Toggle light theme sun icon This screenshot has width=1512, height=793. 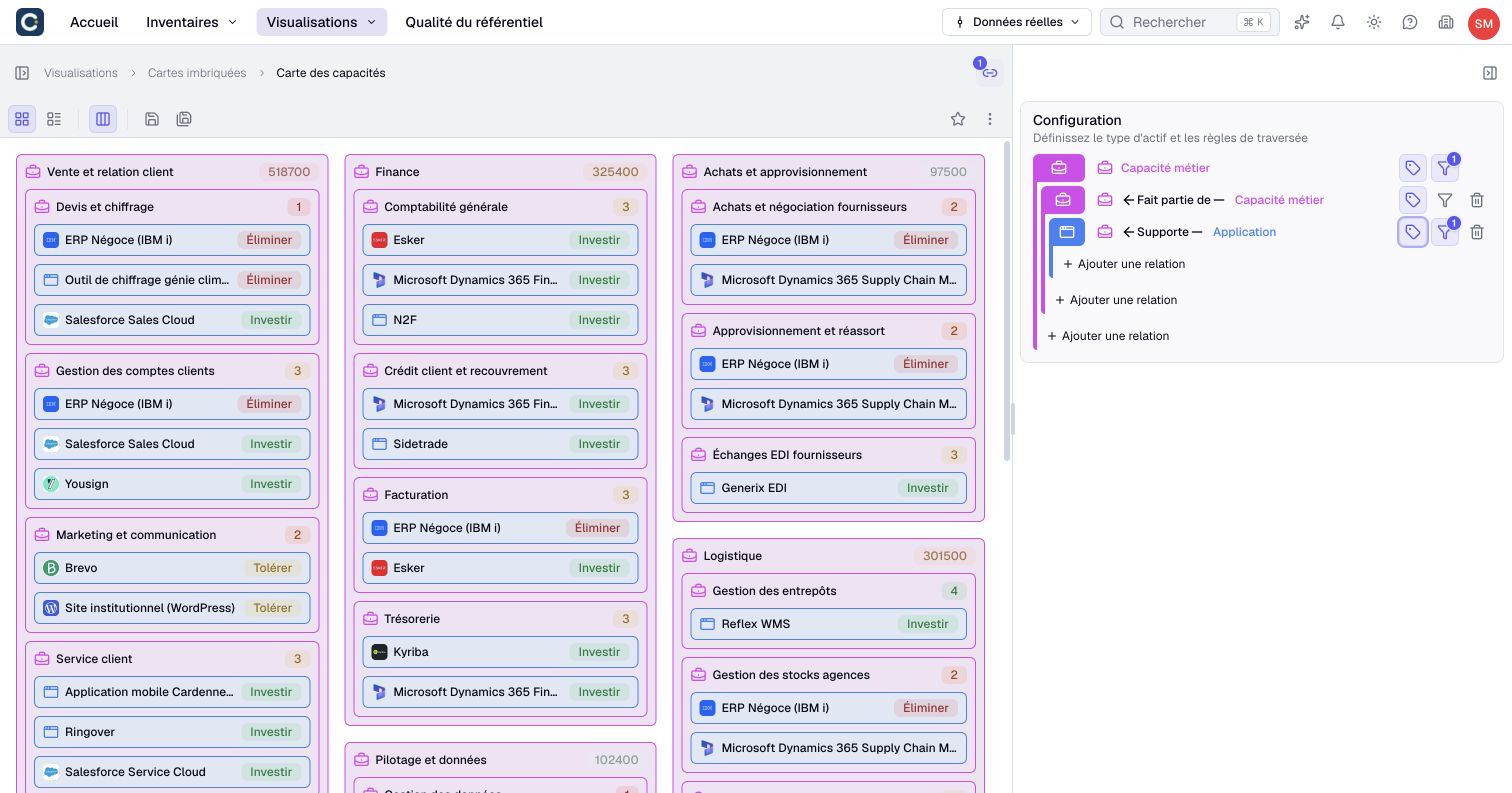pos(1374,22)
